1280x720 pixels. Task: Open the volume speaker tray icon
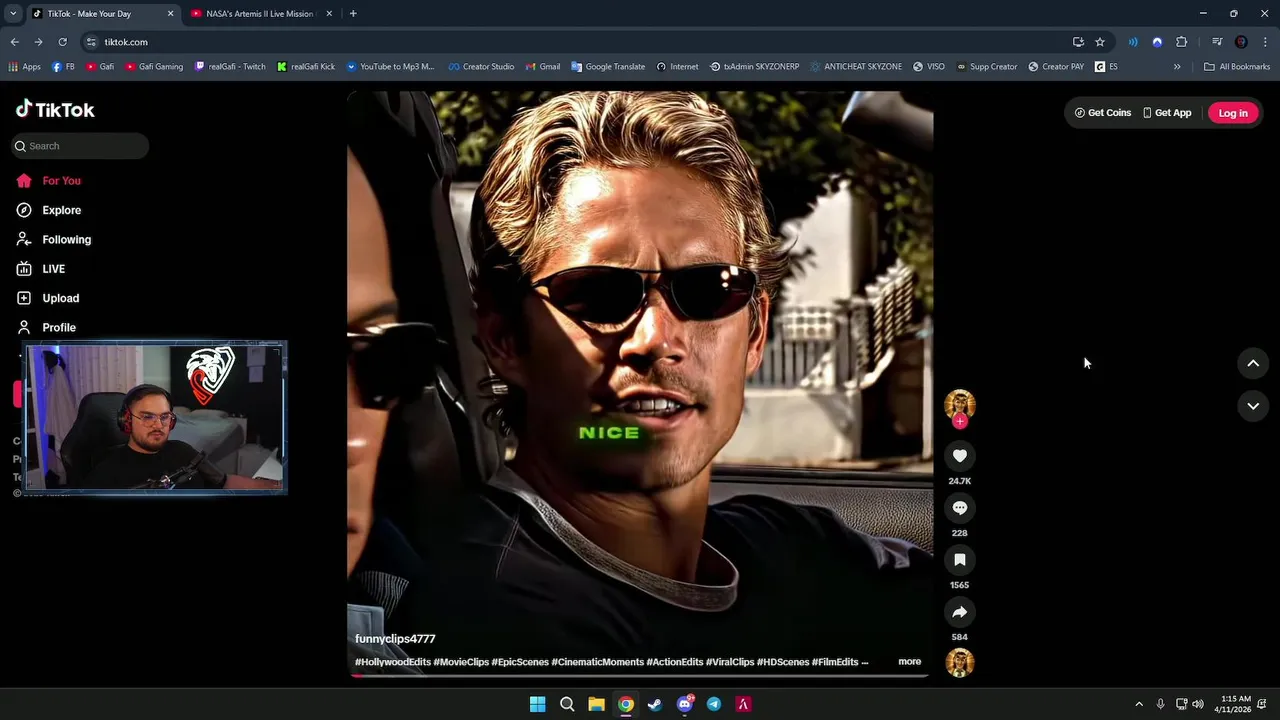pos(1198,704)
